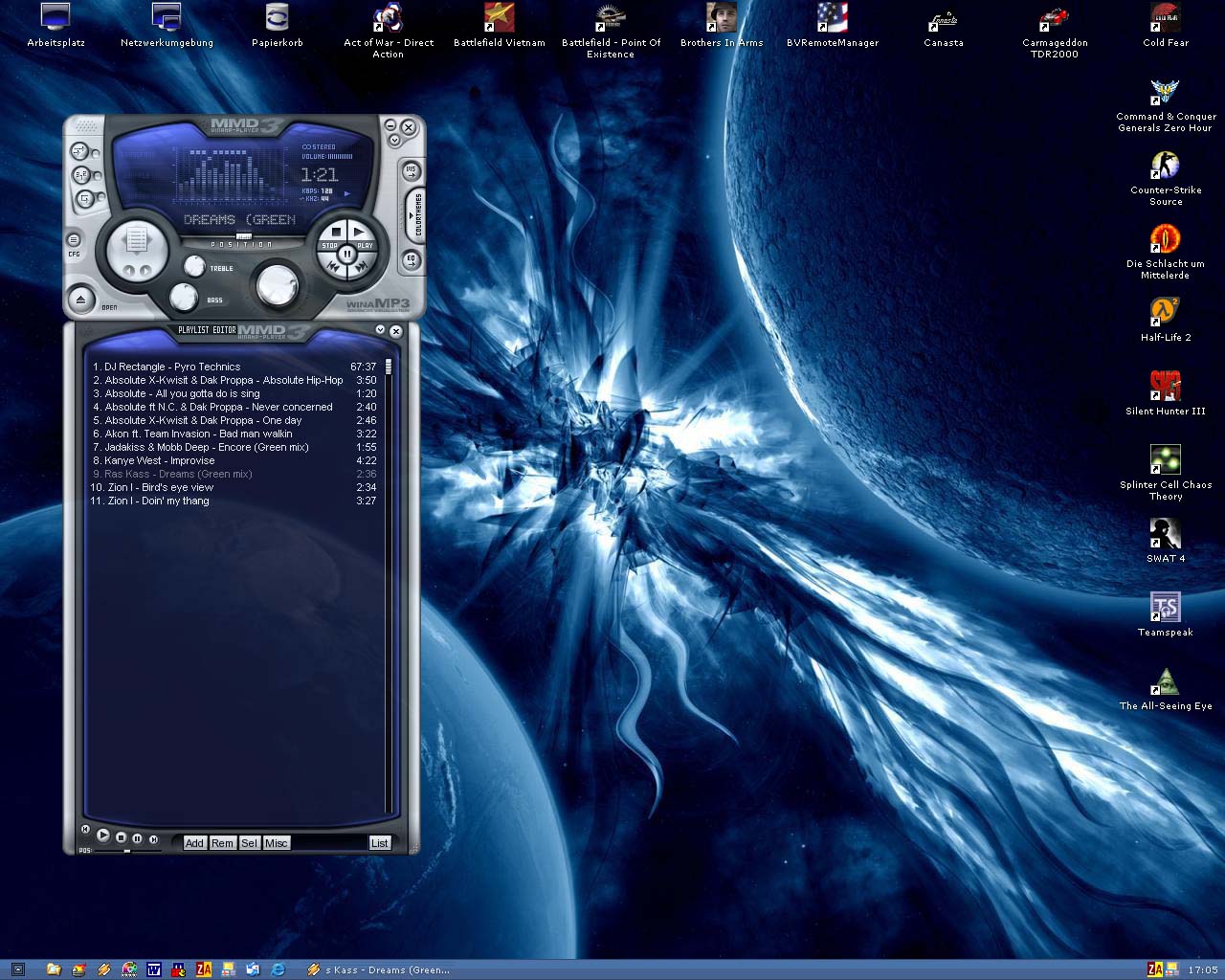Click the POSITION seek slider handle
Screen dimensions: 1225x980
[244, 235]
